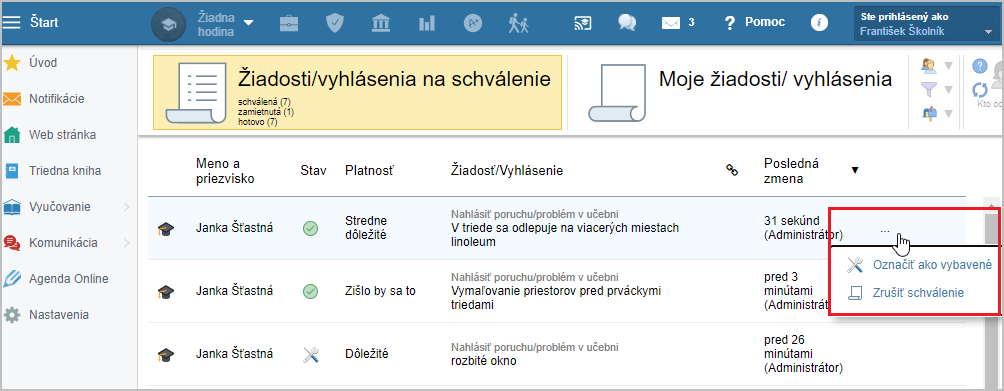
Task: Select Označiť ako vybavené menu option
Action: point(919,264)
